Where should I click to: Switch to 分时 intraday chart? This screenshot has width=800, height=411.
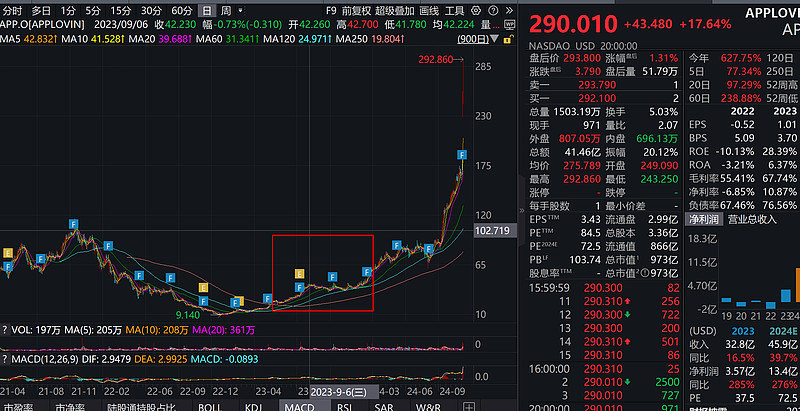(13, 10)
